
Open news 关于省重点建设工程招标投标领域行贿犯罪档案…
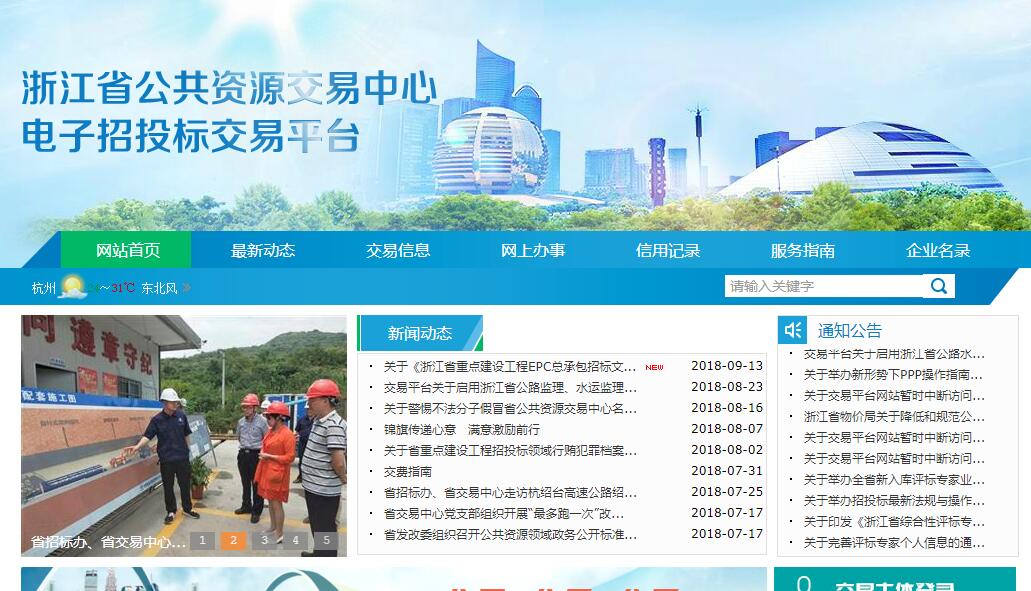[x=510, y=451]
